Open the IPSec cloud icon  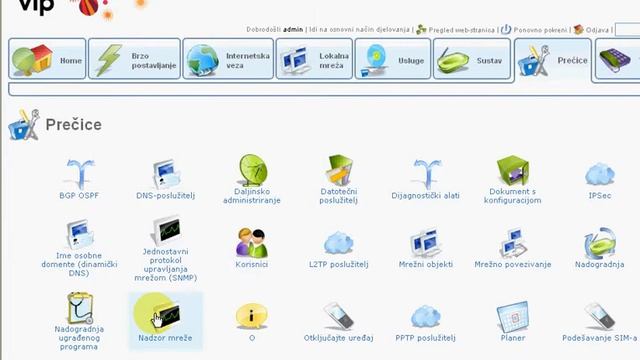600,175
